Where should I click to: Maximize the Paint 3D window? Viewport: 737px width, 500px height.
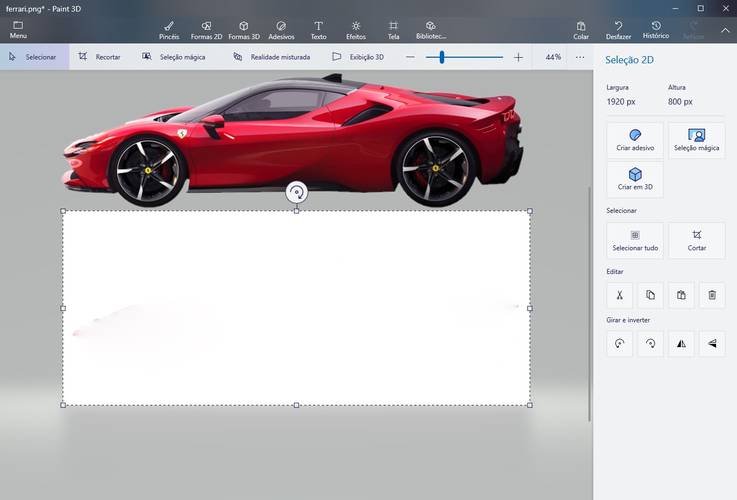[x=700, y=8]
